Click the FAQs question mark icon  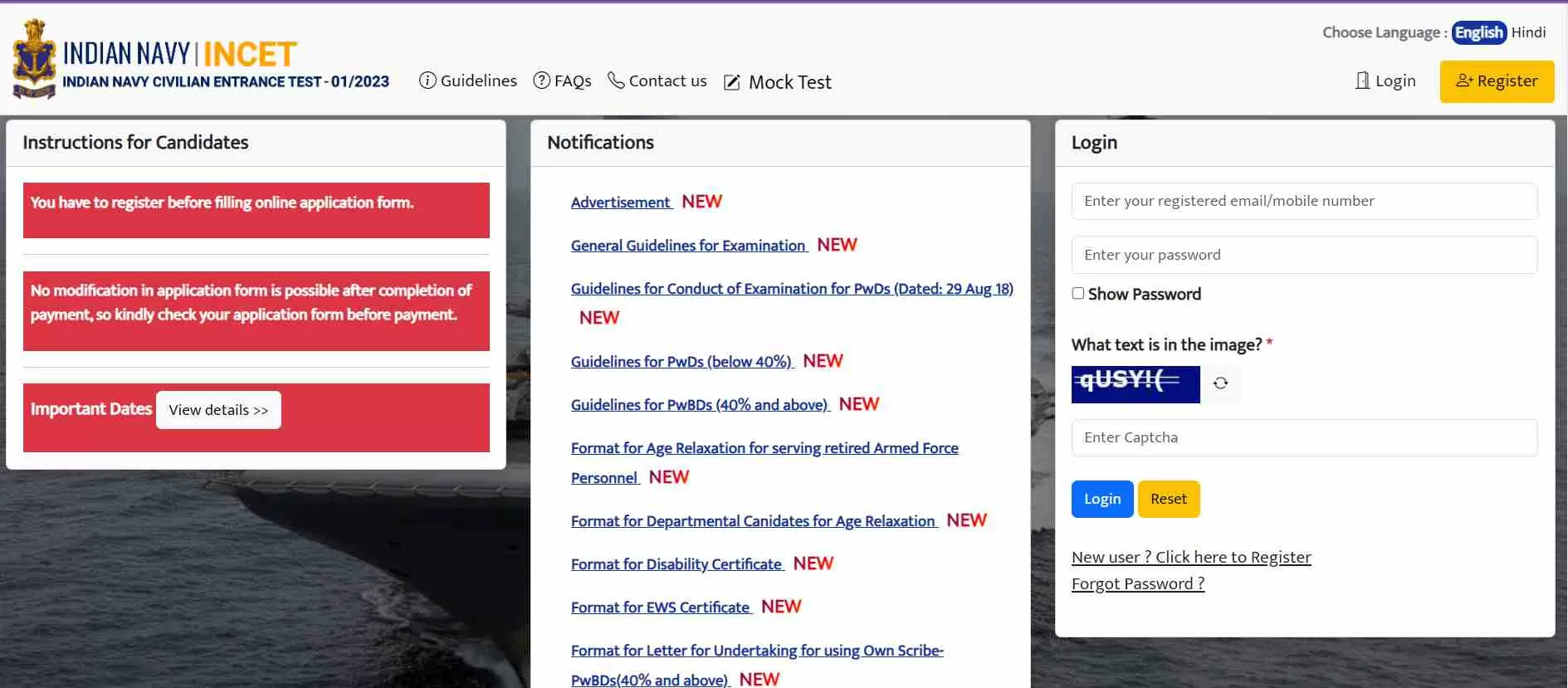[x=542, y=81]
